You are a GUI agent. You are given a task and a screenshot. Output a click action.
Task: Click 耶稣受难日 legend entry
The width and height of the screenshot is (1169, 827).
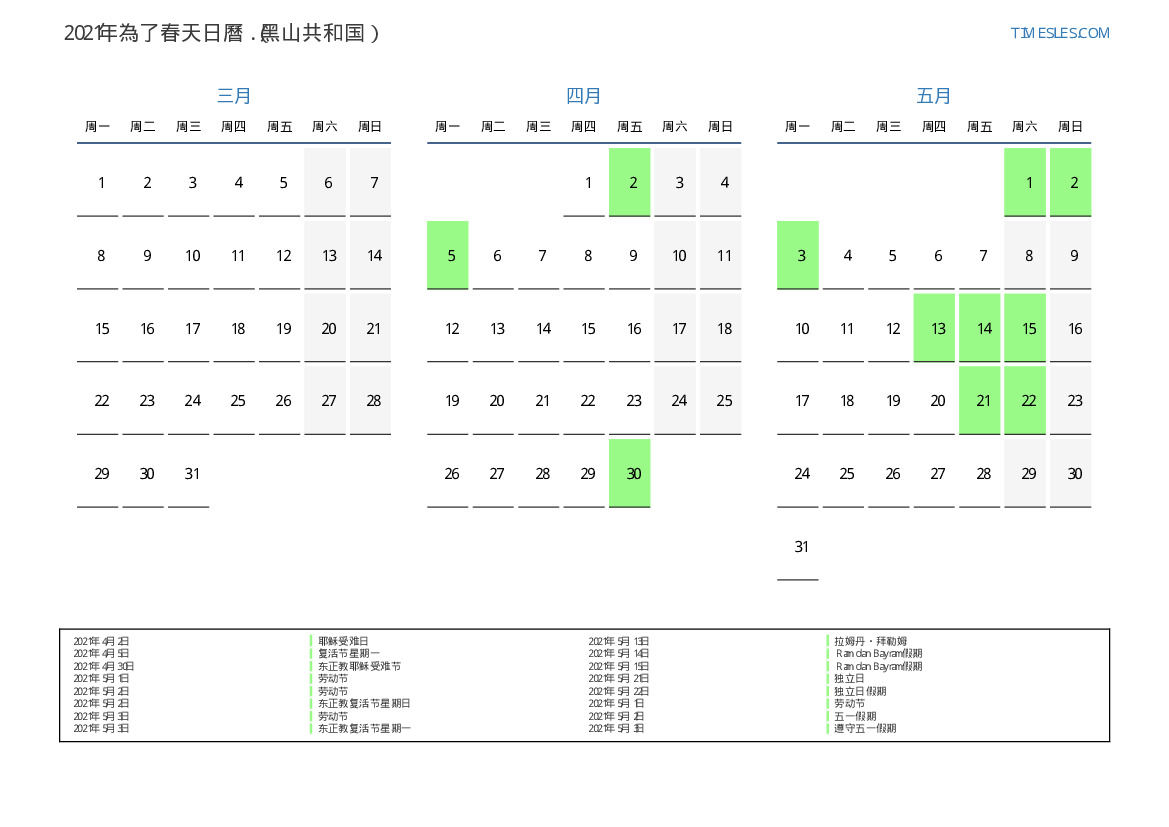point(343,641)
